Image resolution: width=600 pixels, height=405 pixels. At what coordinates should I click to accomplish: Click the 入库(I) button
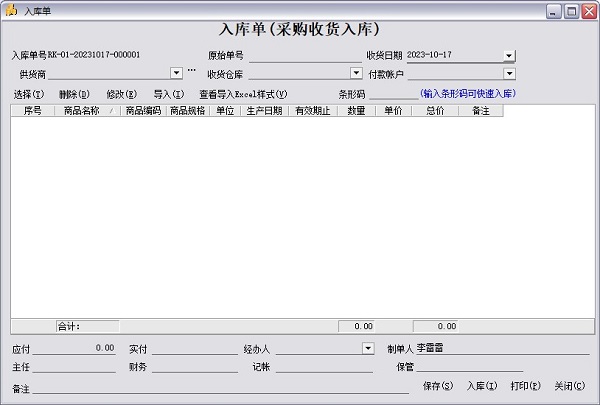point(482,386)
